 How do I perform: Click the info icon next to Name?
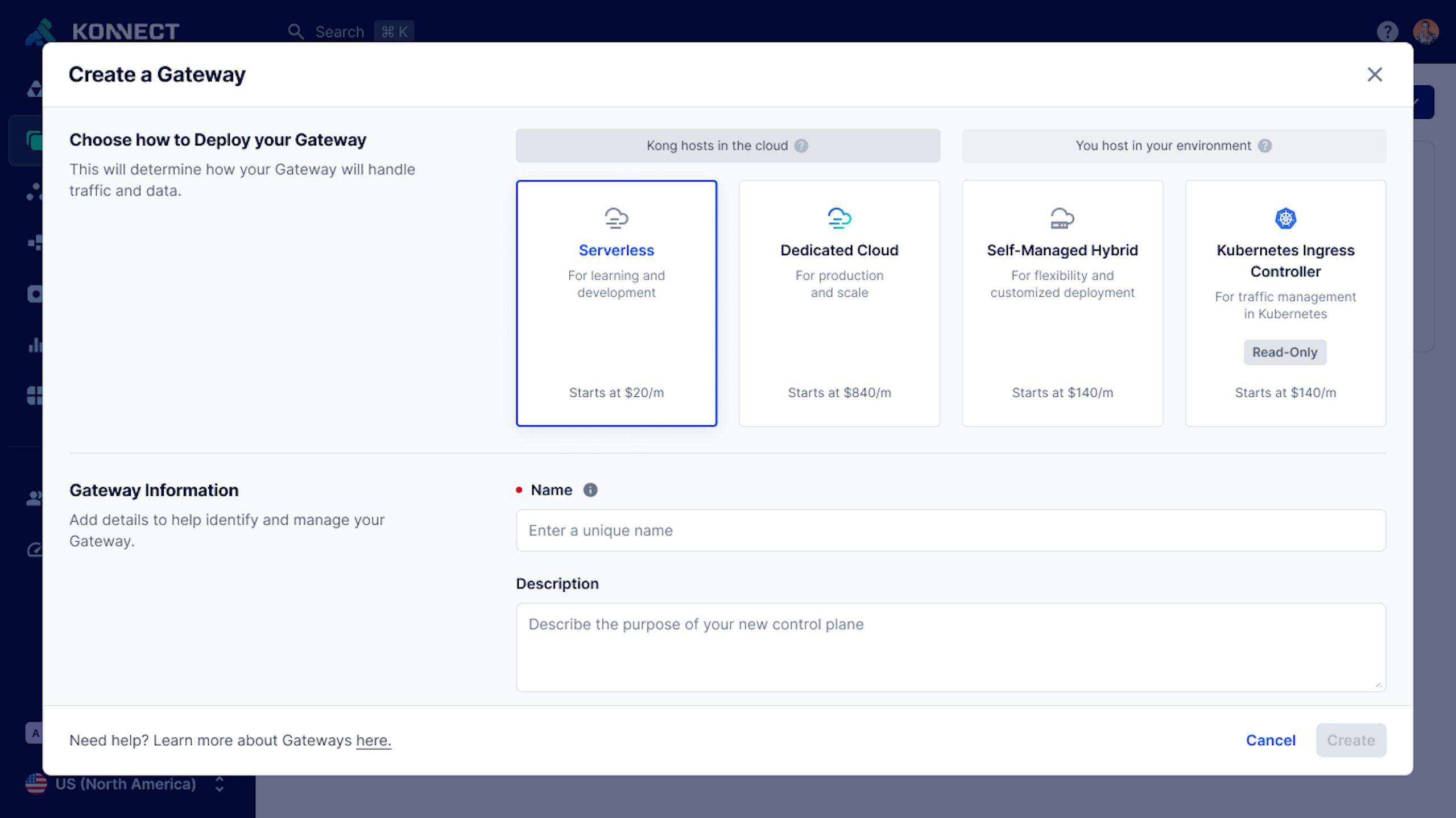tap(590, 490)
